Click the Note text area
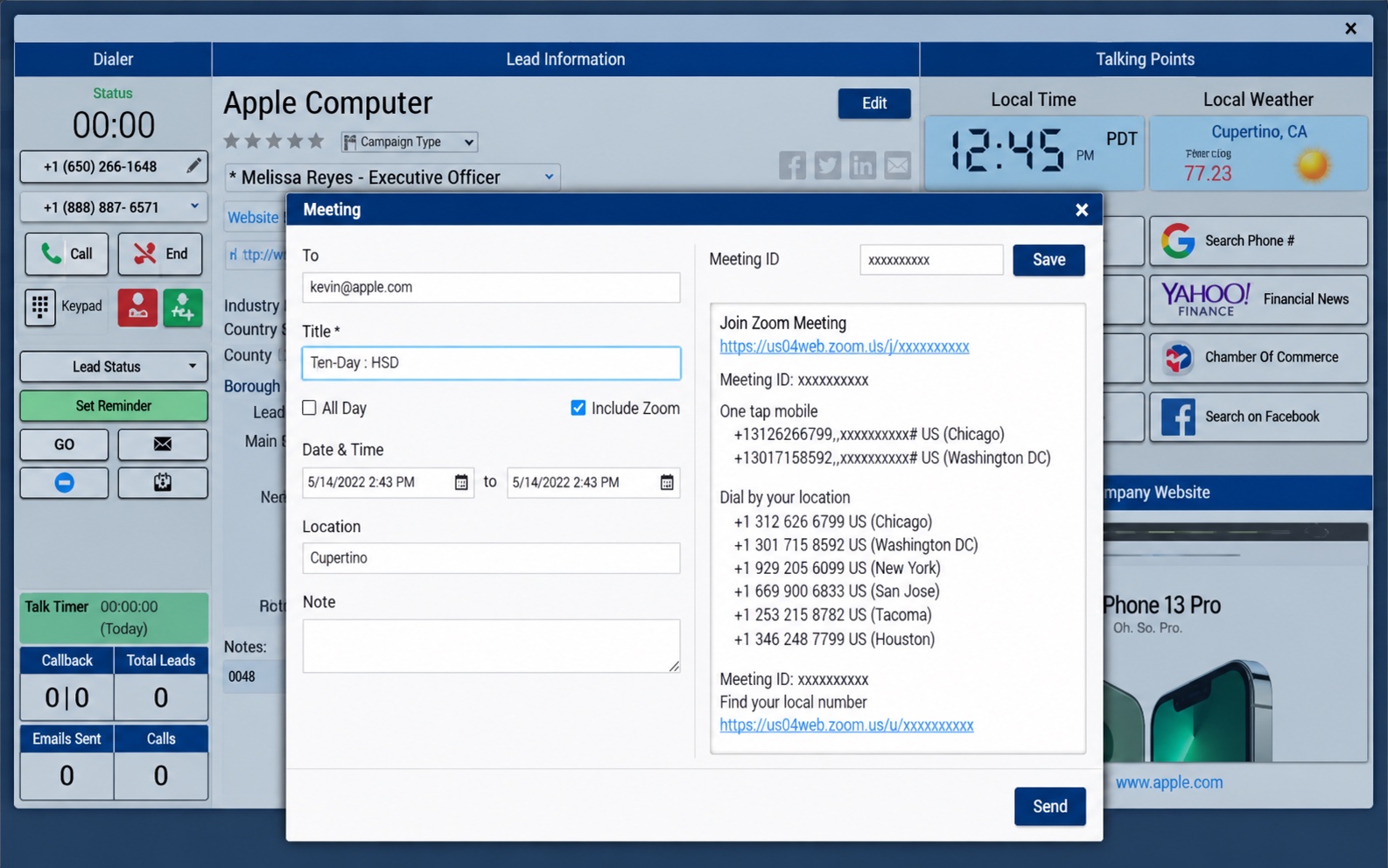Viewport: 1388px width, 868px height. tap(491, 646)
